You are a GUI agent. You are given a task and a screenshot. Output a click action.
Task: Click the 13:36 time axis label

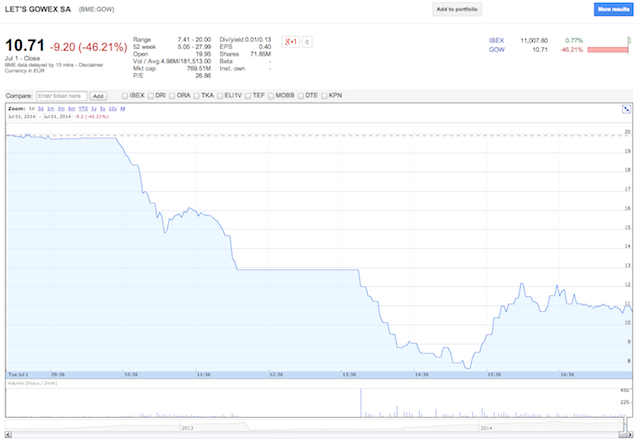pyautogui.click(x=349, y=374)
